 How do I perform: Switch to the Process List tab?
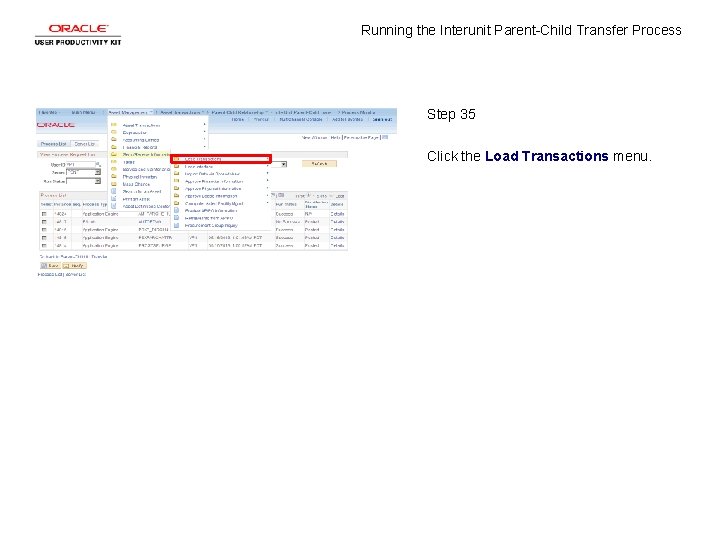click(x=53, y=144)
